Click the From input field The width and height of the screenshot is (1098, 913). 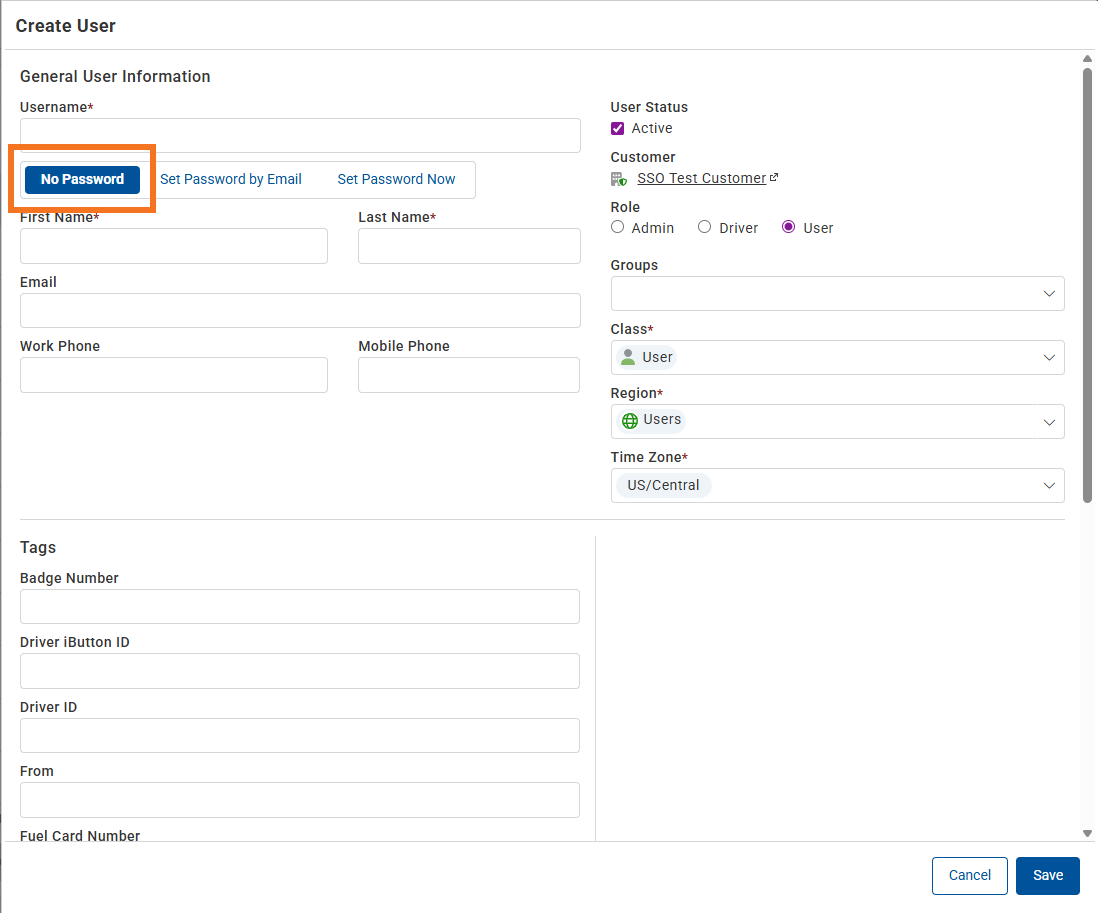[300, 800]
